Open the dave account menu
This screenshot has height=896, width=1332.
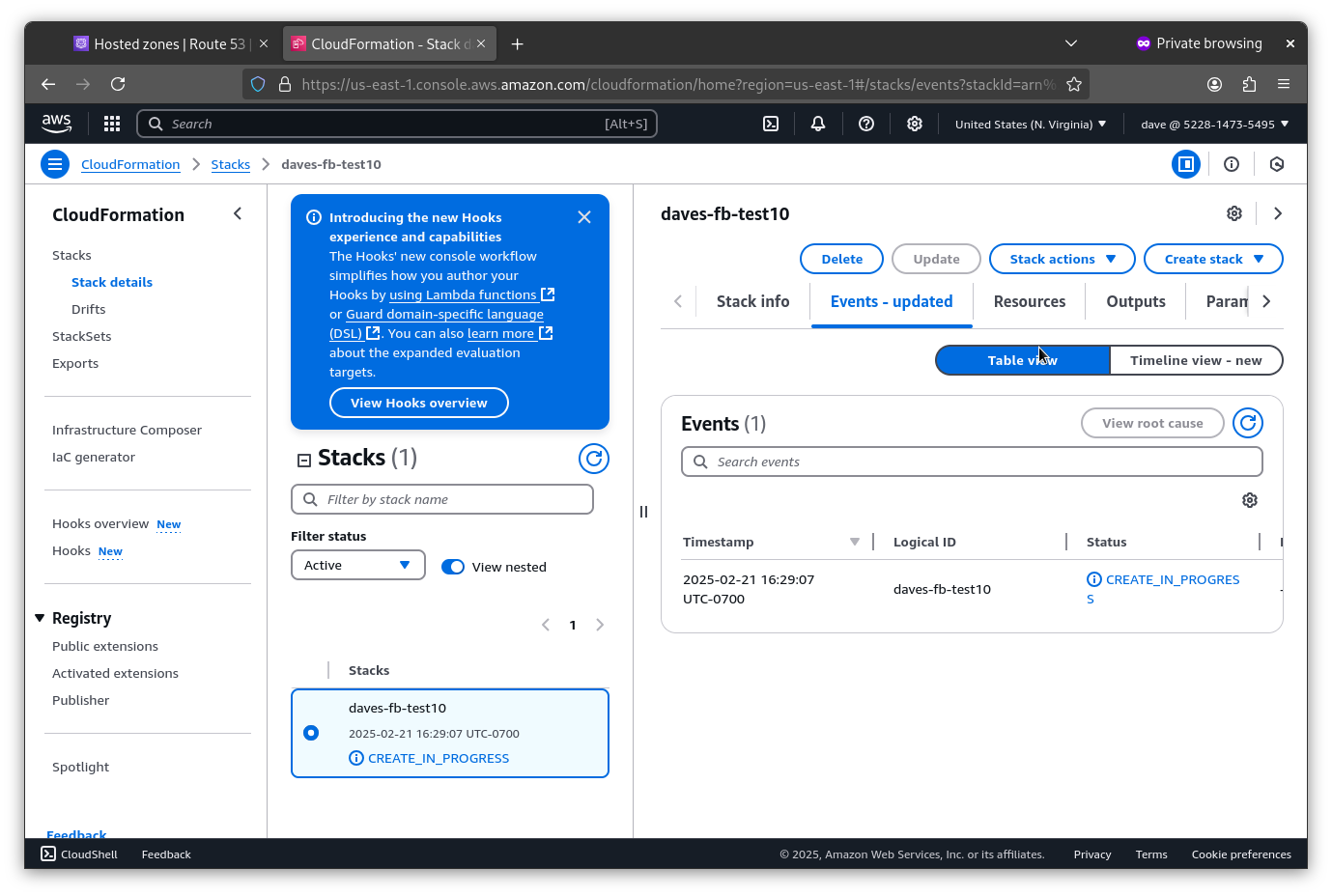click(1214, 124)
